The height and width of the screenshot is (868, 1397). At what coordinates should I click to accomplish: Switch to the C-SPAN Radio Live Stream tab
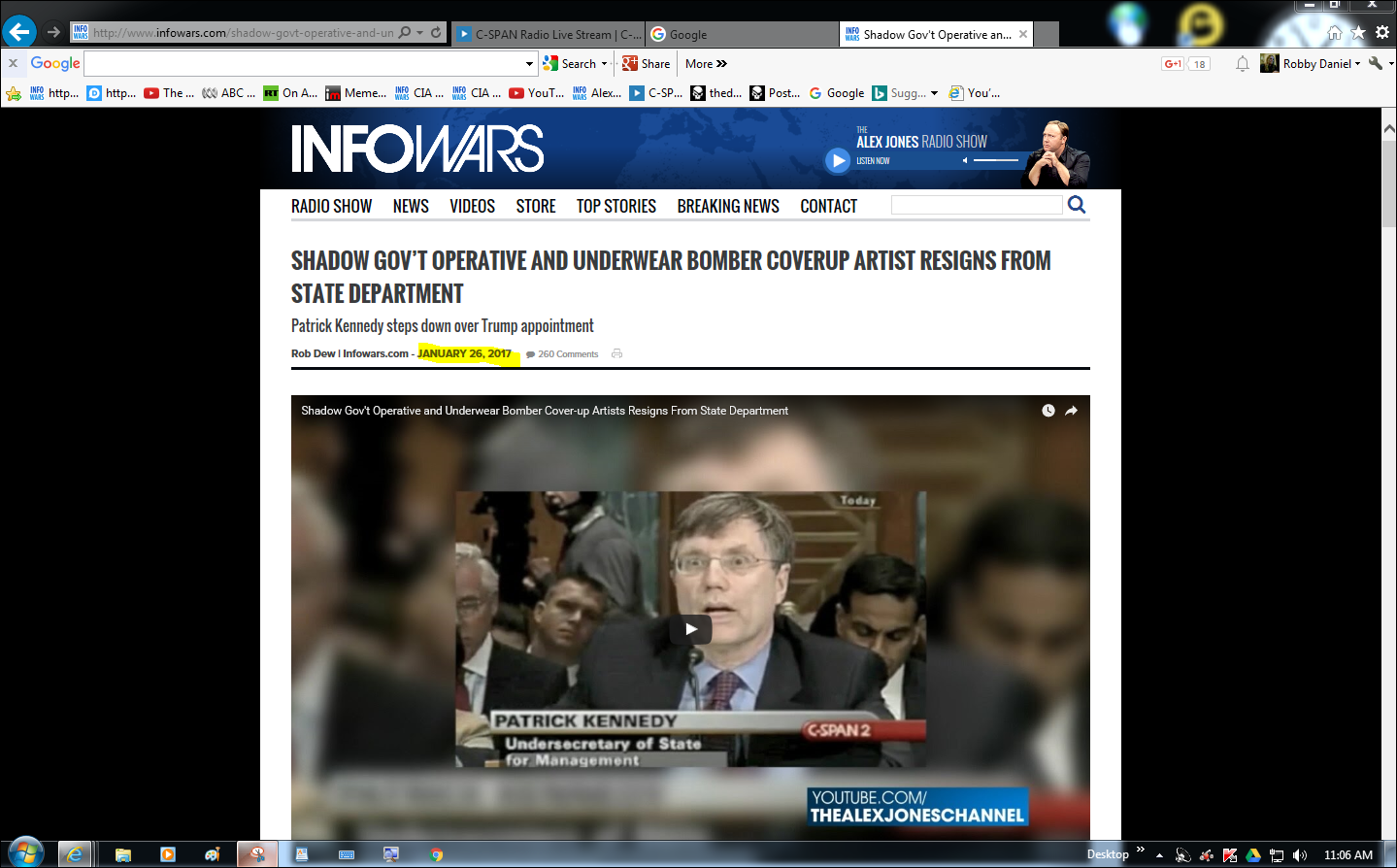tap(549, 35)
